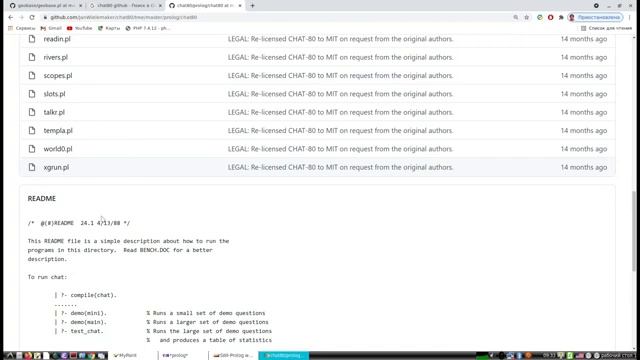Click '14 months ago' in templa.pl row
This screenshot has width=640, height=360.
[584, 131]
